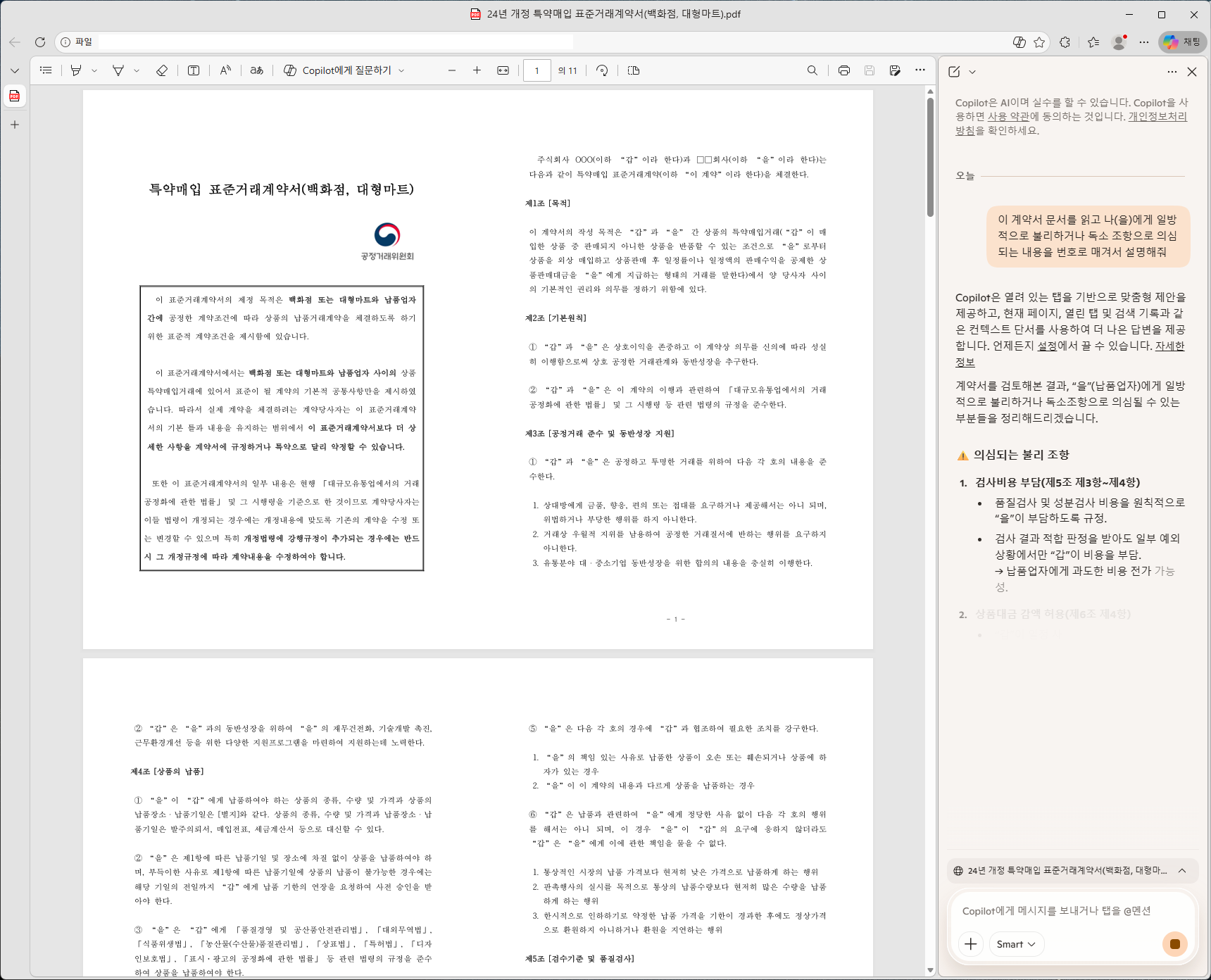Open Copilot pane more options ellipsis
Image resolution: width=1211 pixels, height=980 pixels.
[x=1172, y=72]
